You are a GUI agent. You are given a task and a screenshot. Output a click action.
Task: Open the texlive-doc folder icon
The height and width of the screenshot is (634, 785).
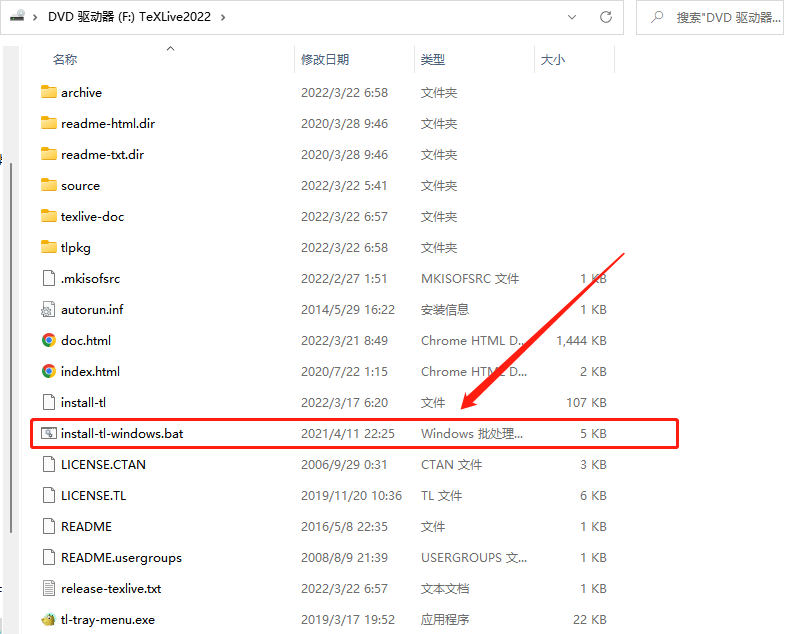(x=49, y=216)
